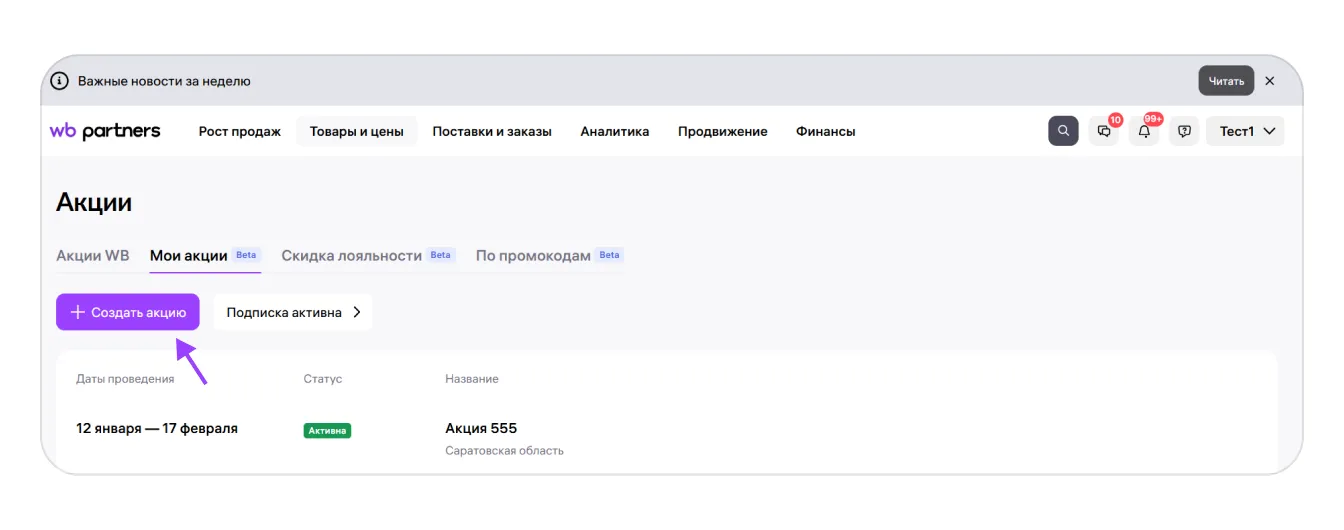The height and width of the screenshot is (530, 1344).
Task: Close the weekly news banner
Action: point(1270,81)
